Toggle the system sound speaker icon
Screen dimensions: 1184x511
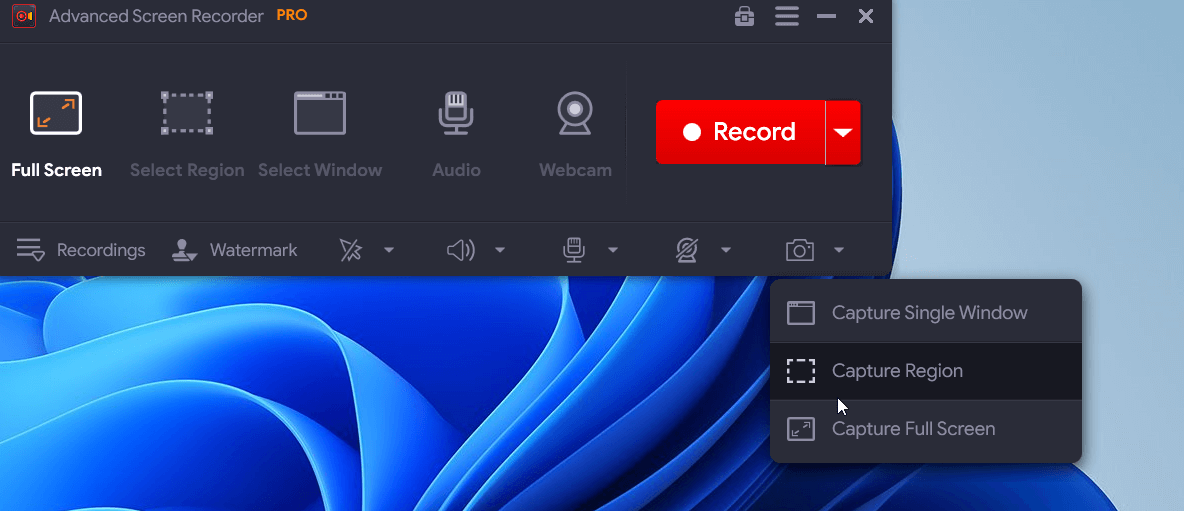point(460,250)
